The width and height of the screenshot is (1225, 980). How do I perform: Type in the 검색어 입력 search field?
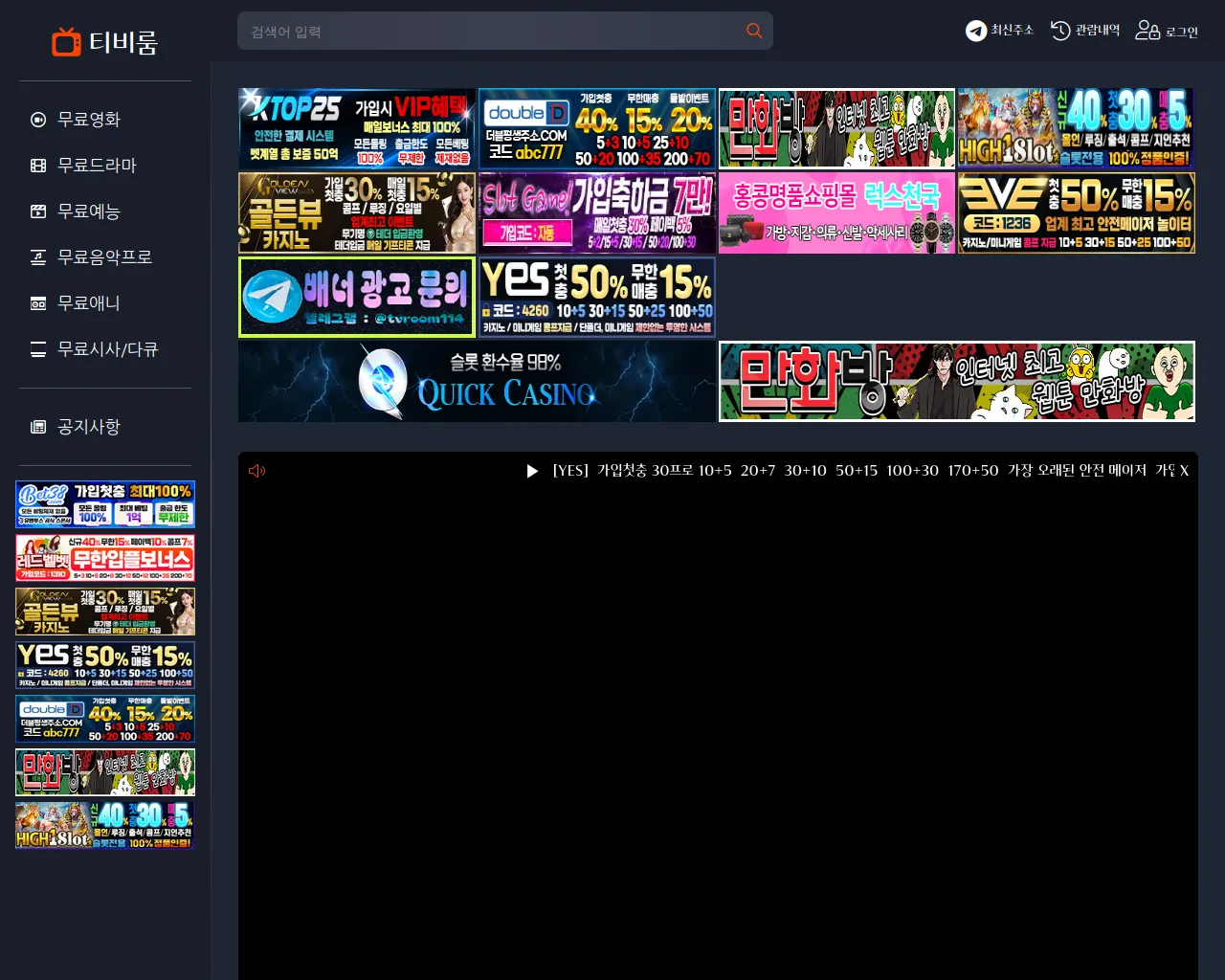[x=488, y=32]
